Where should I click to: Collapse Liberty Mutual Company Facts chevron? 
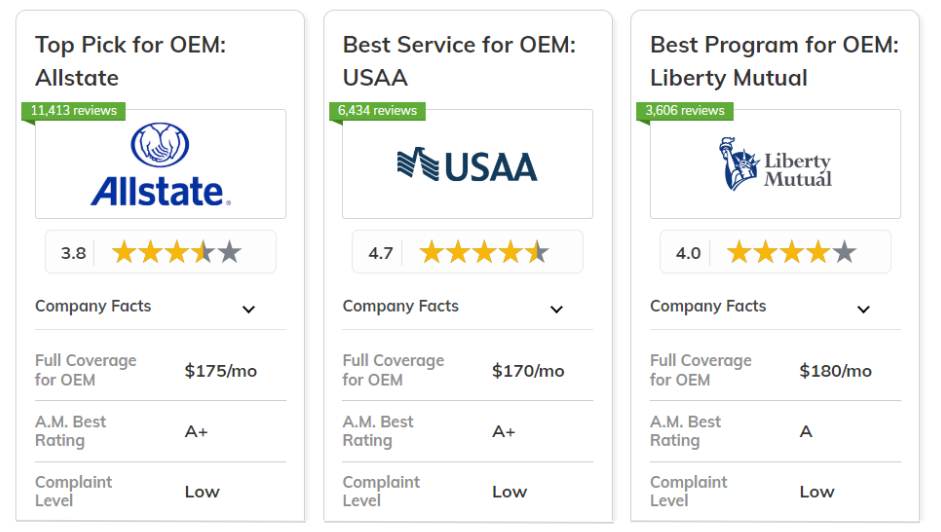[864, 309]
